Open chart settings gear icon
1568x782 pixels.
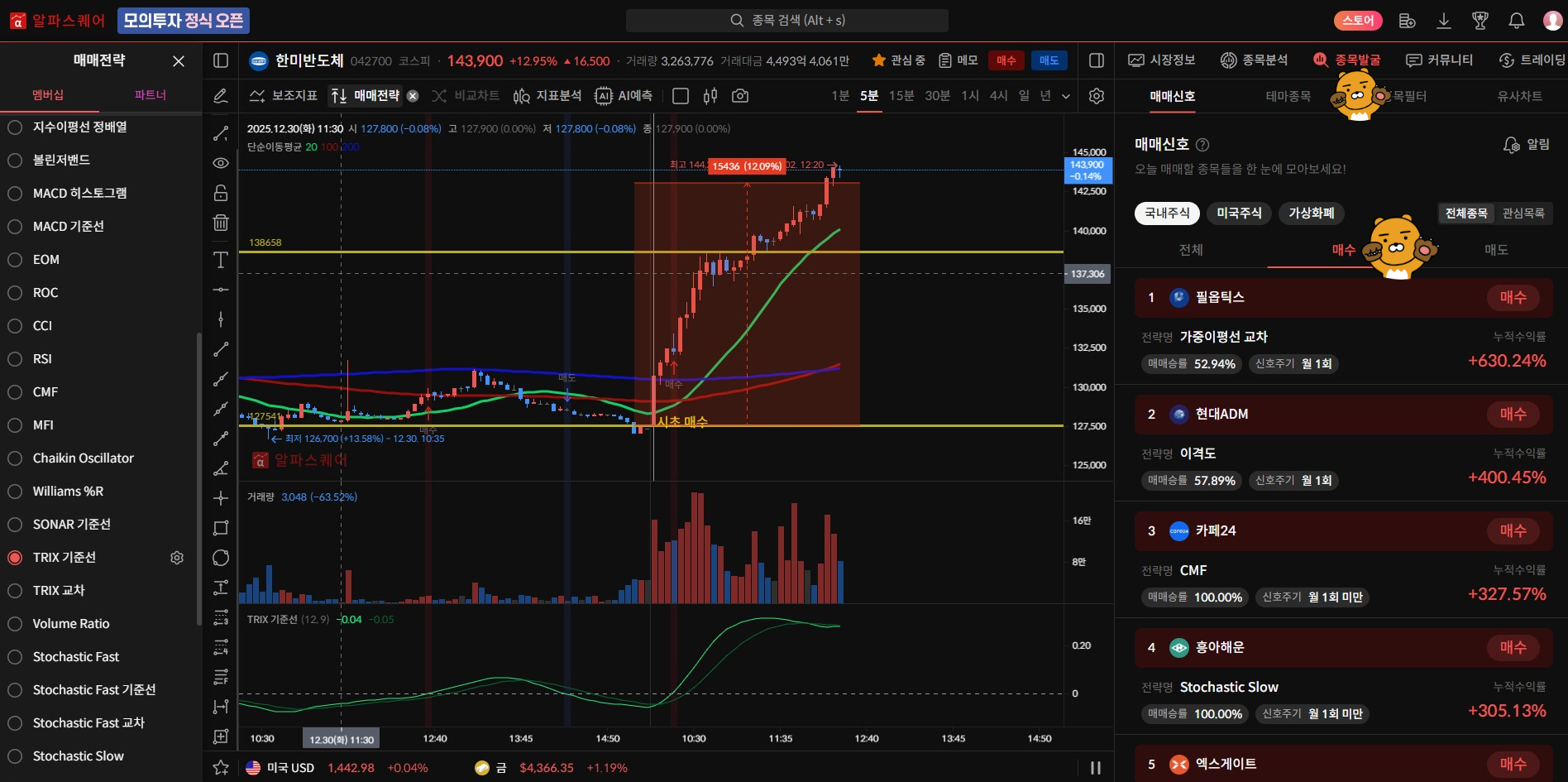pos(1097,96)
